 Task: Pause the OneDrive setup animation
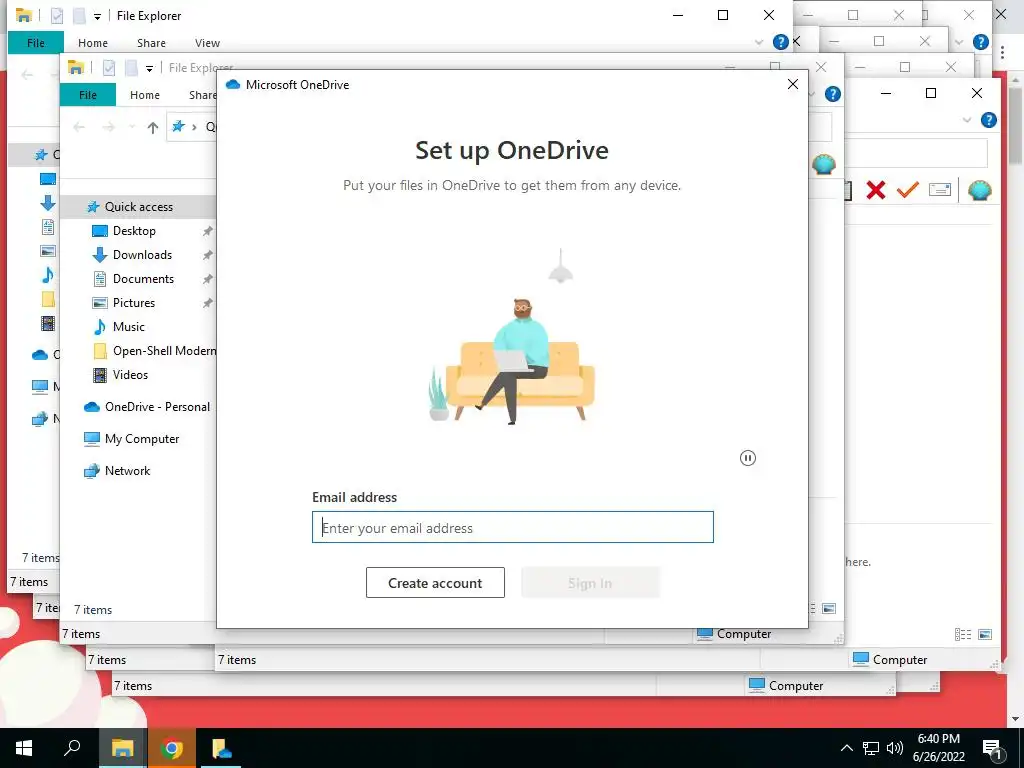click(x=748, y=458)
